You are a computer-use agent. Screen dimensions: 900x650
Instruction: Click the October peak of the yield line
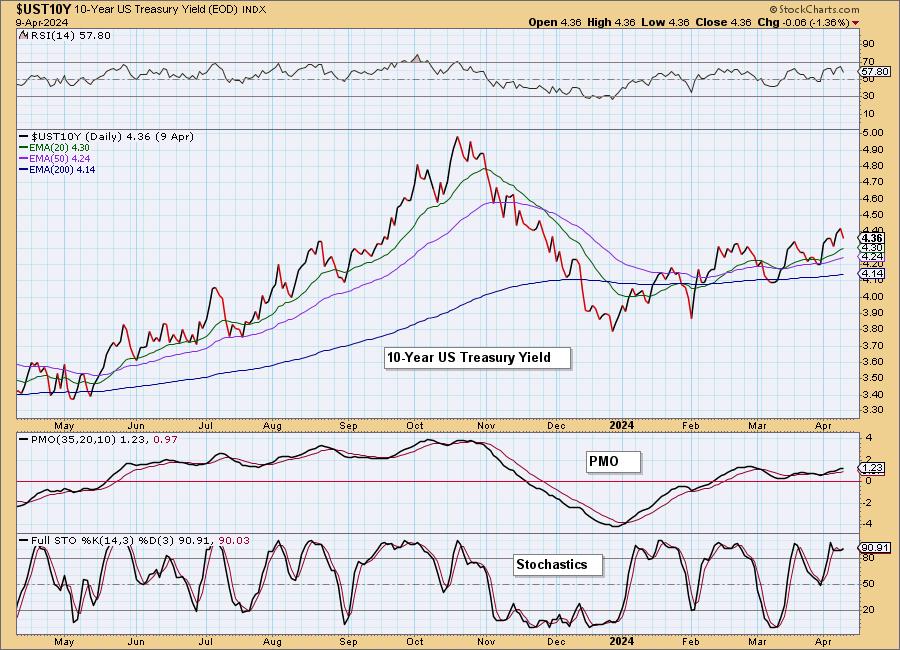pyautogui.click(x=457, y=137)
